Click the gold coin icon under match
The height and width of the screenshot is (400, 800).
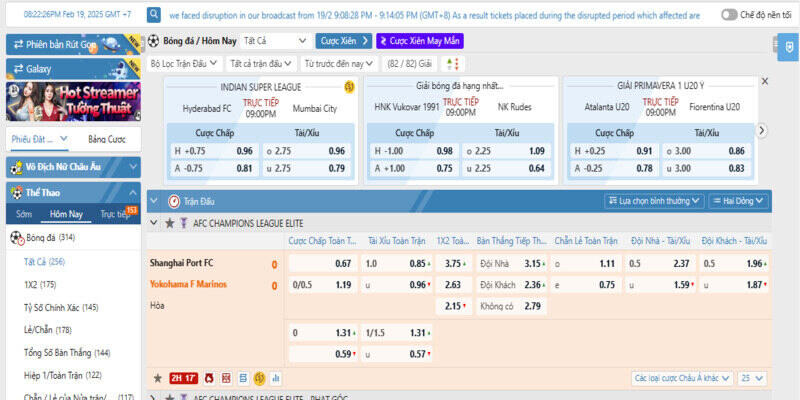(258, 379)
